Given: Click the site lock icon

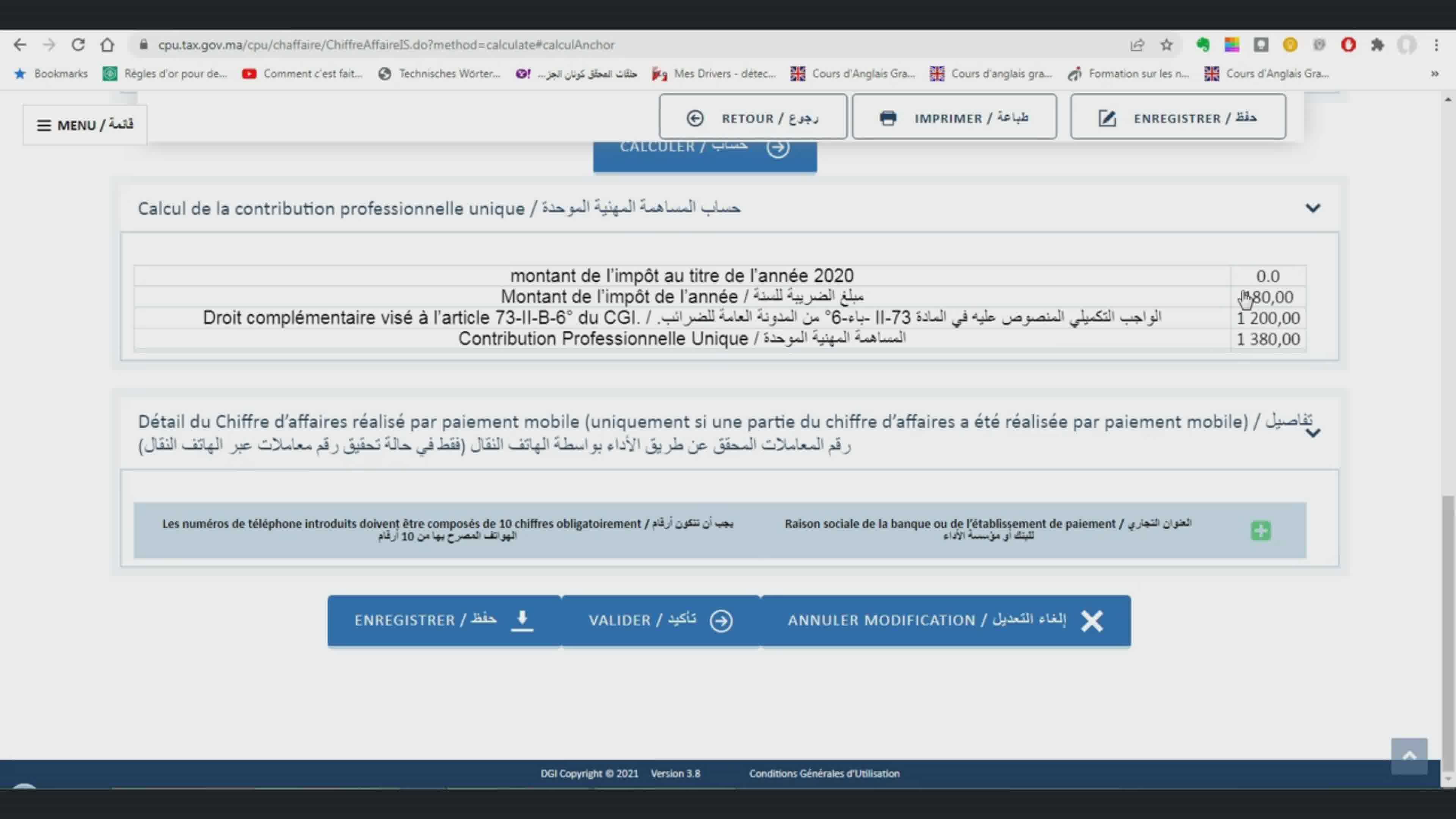Looking at the screenshot, I should point(143,45).
